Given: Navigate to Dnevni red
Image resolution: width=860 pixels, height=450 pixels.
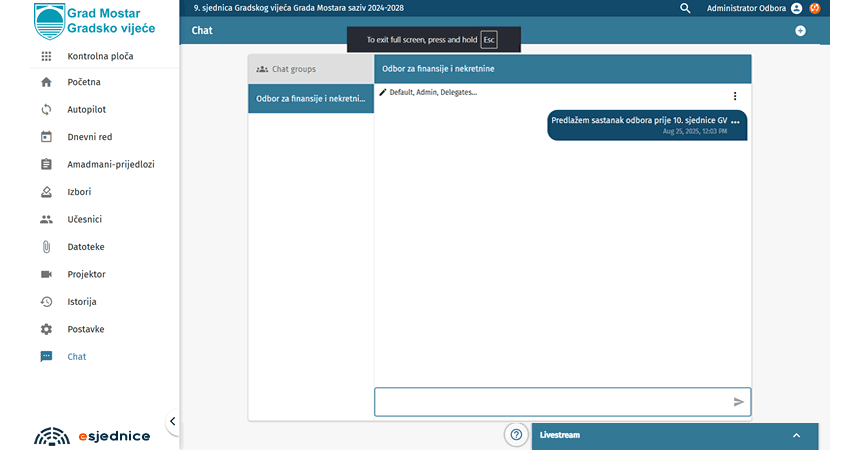Looking at the screenshot, I should (x=89, y=137).
